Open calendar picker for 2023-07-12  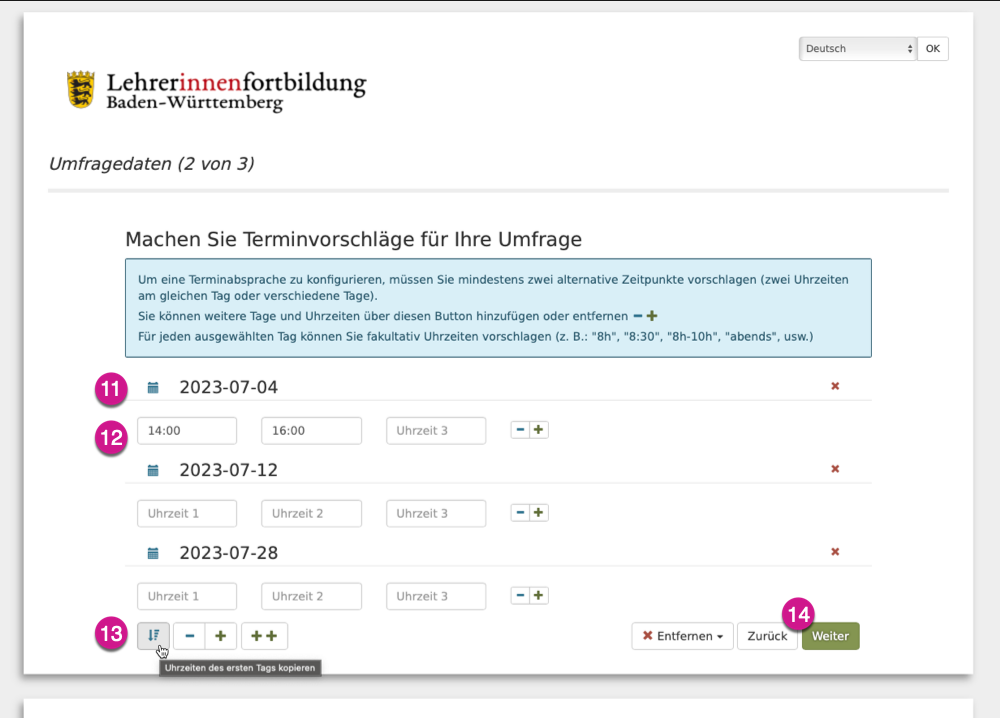coord(153,470)
